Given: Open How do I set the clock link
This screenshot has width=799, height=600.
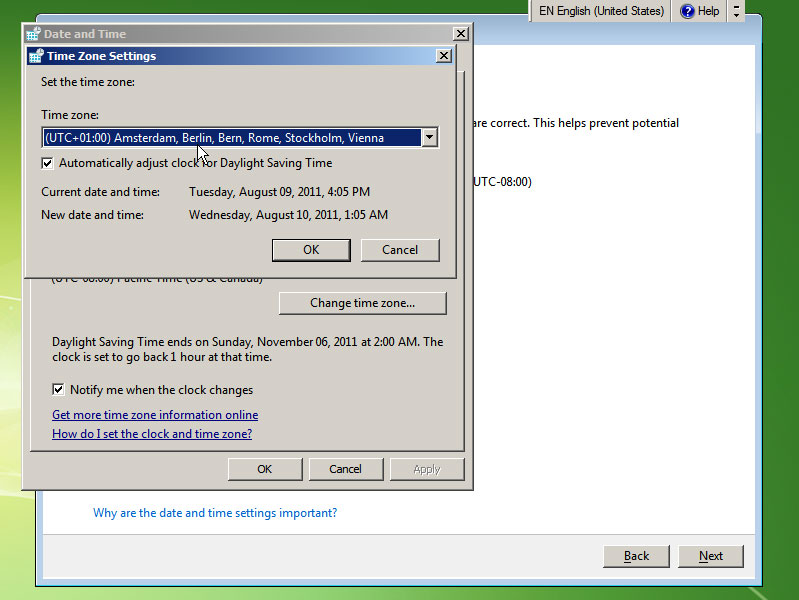Looking at the screenshot, I should coord(152,434).
